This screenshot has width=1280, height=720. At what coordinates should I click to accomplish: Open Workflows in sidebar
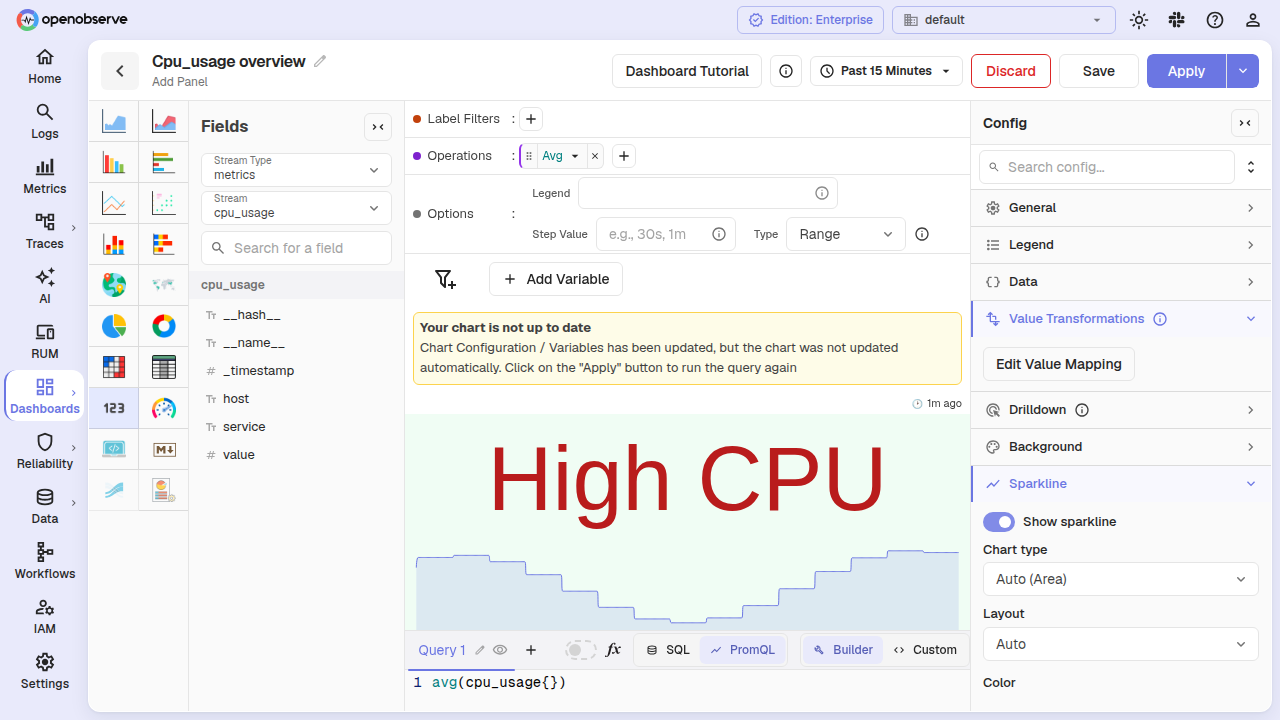click(45, 561)
